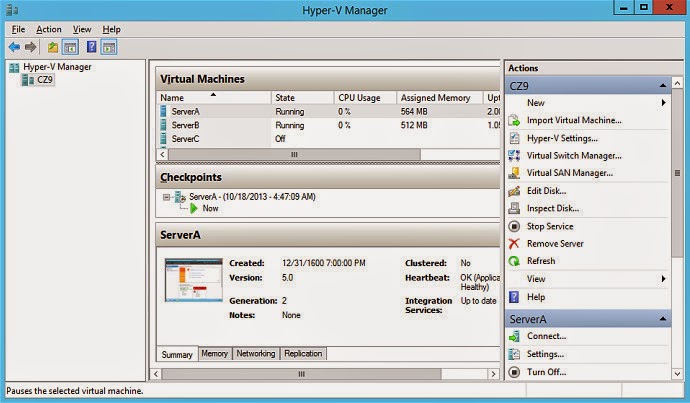Image resolution: width=690 pixels, height=403 pixels.
Task: Open the View menu
Action: click(x=82, y=29)
